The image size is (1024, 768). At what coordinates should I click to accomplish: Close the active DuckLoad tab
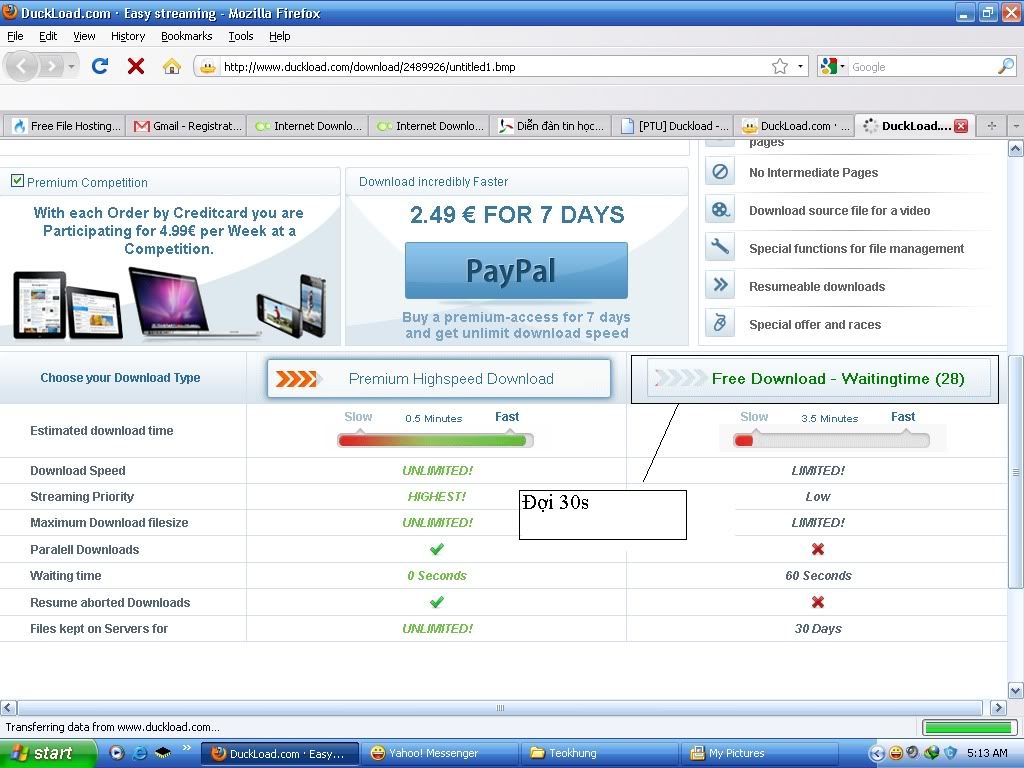tap(961, 126)
